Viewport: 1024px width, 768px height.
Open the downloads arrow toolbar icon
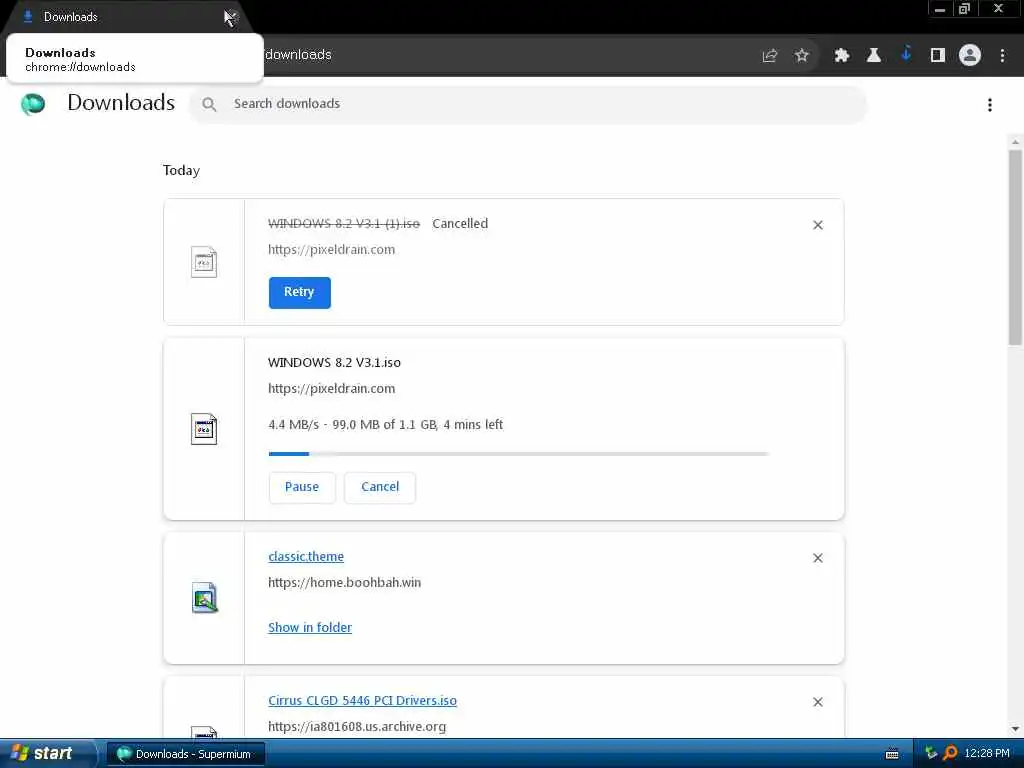pyautogui.click(x=906, y=54)
